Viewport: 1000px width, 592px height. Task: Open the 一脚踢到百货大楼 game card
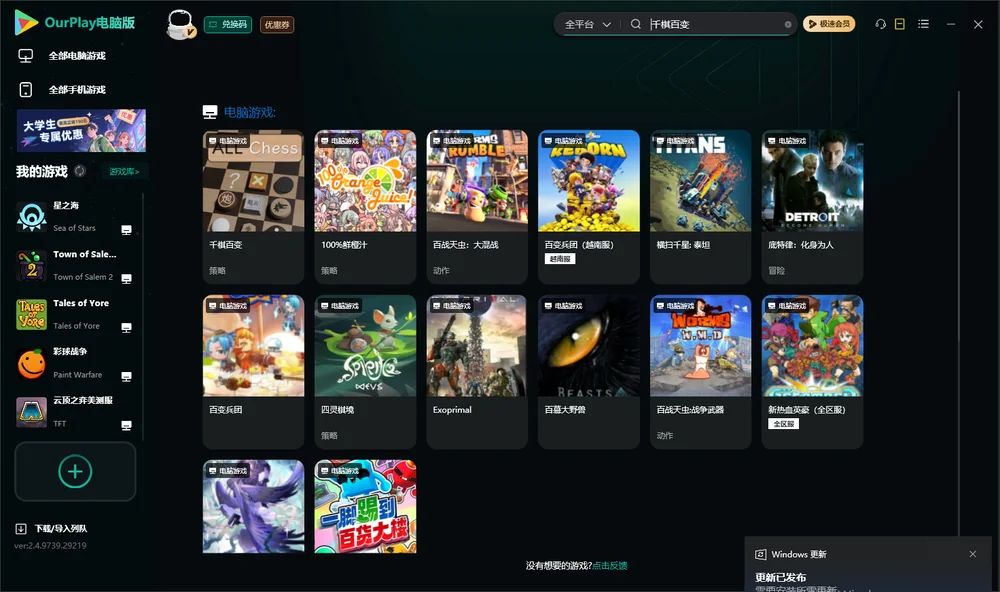pos(365,507)
